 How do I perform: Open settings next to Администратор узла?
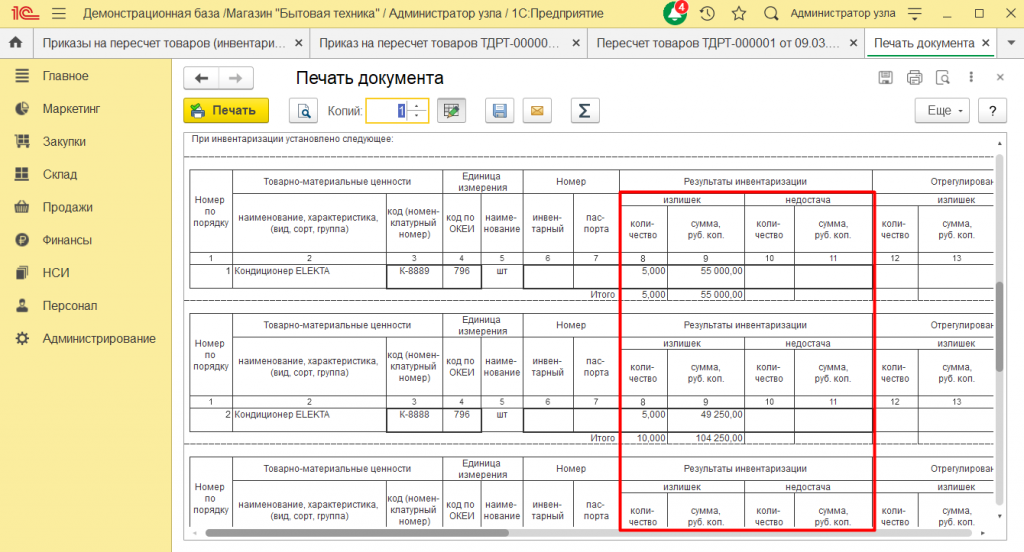[x=916, y=14]
